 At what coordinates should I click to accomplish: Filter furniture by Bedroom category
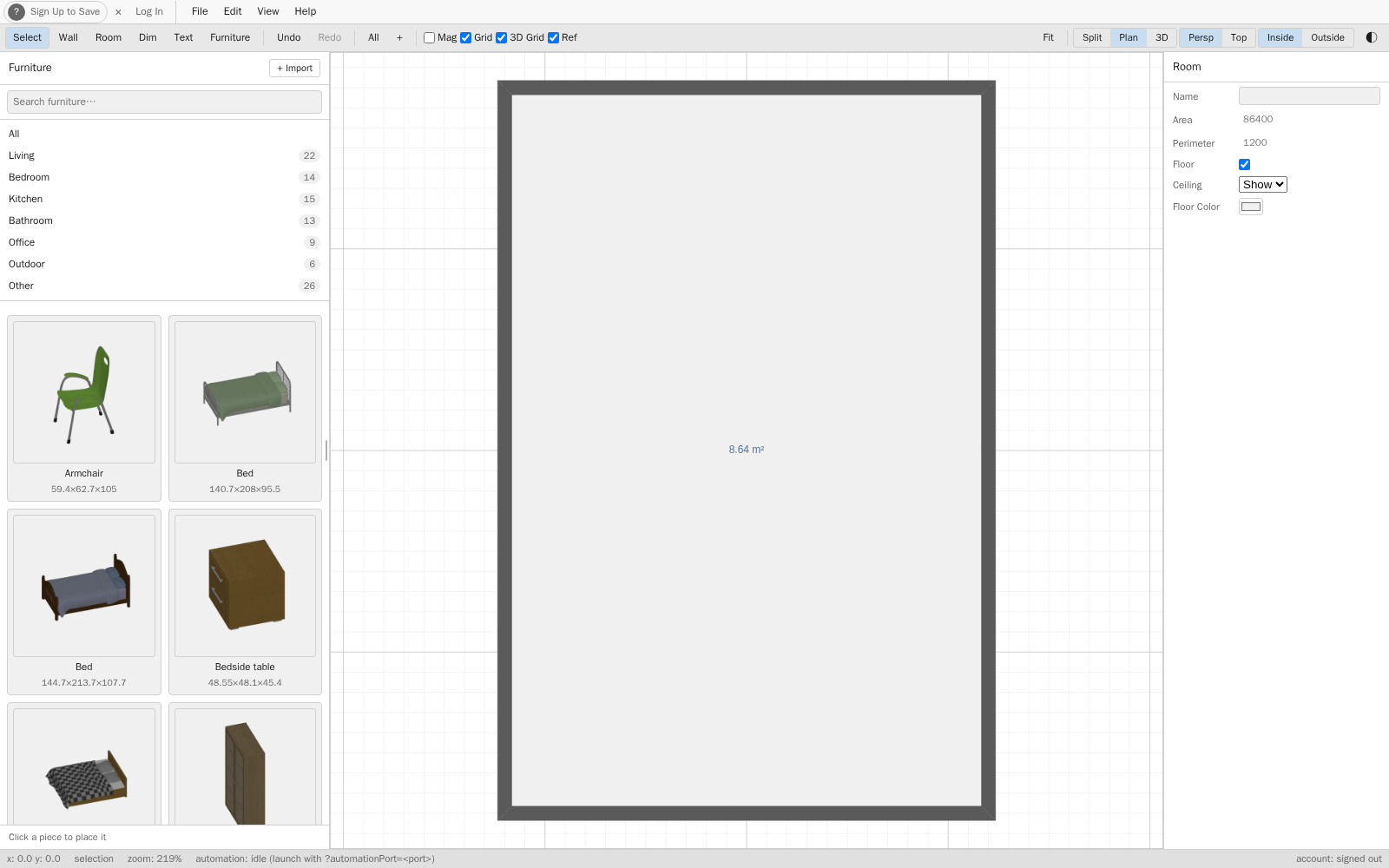click(164, 178)
